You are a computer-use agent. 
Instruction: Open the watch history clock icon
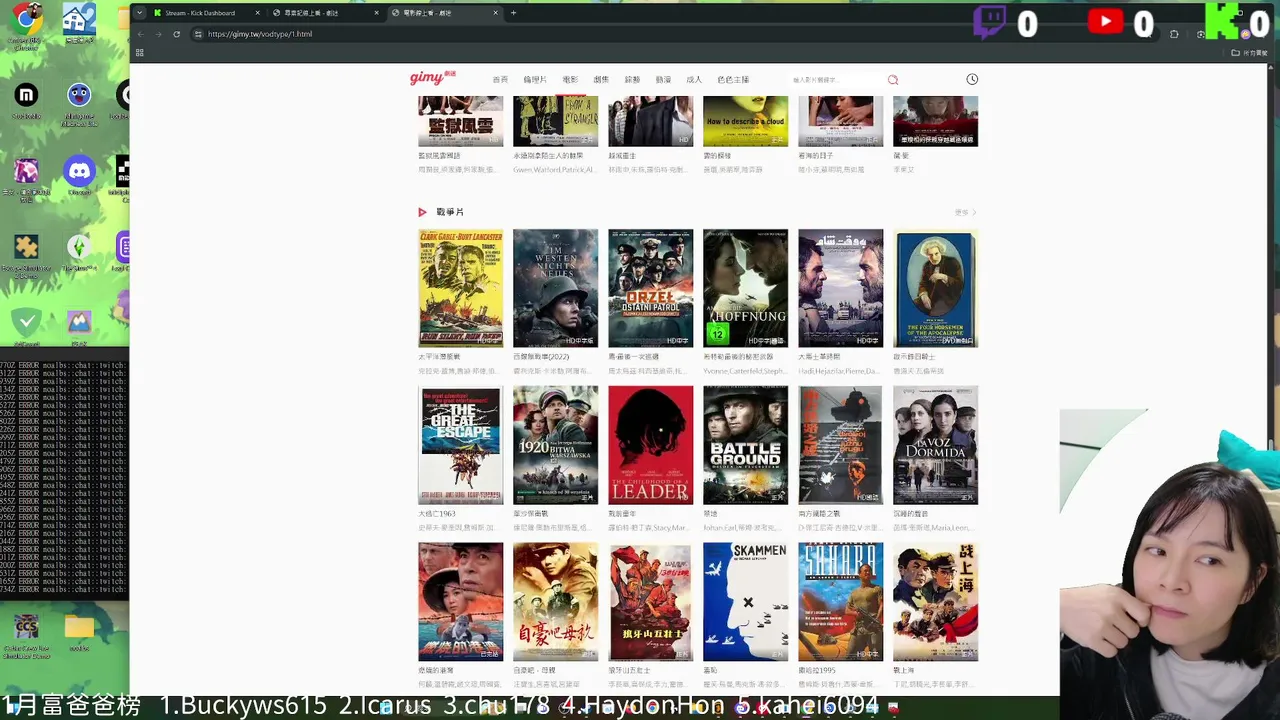point(972,79)
